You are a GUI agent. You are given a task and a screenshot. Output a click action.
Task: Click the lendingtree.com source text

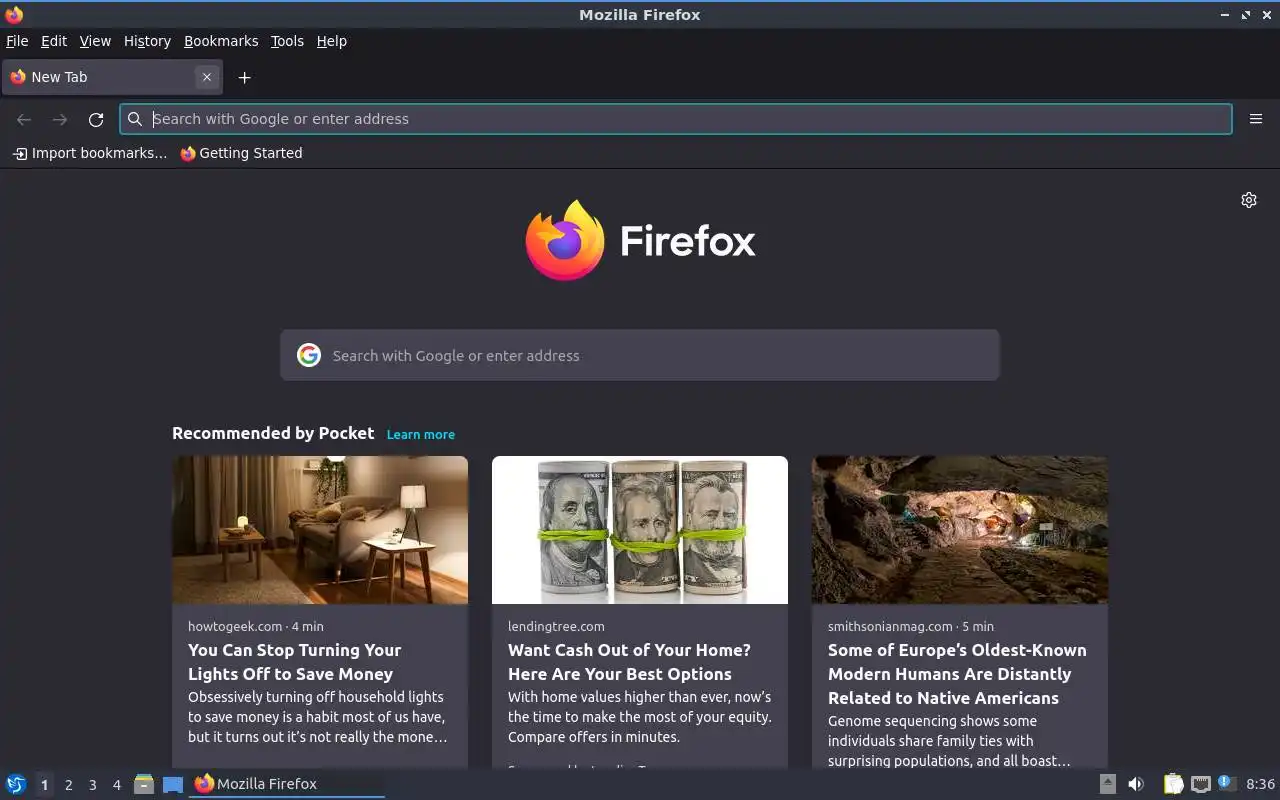(556, 626)
